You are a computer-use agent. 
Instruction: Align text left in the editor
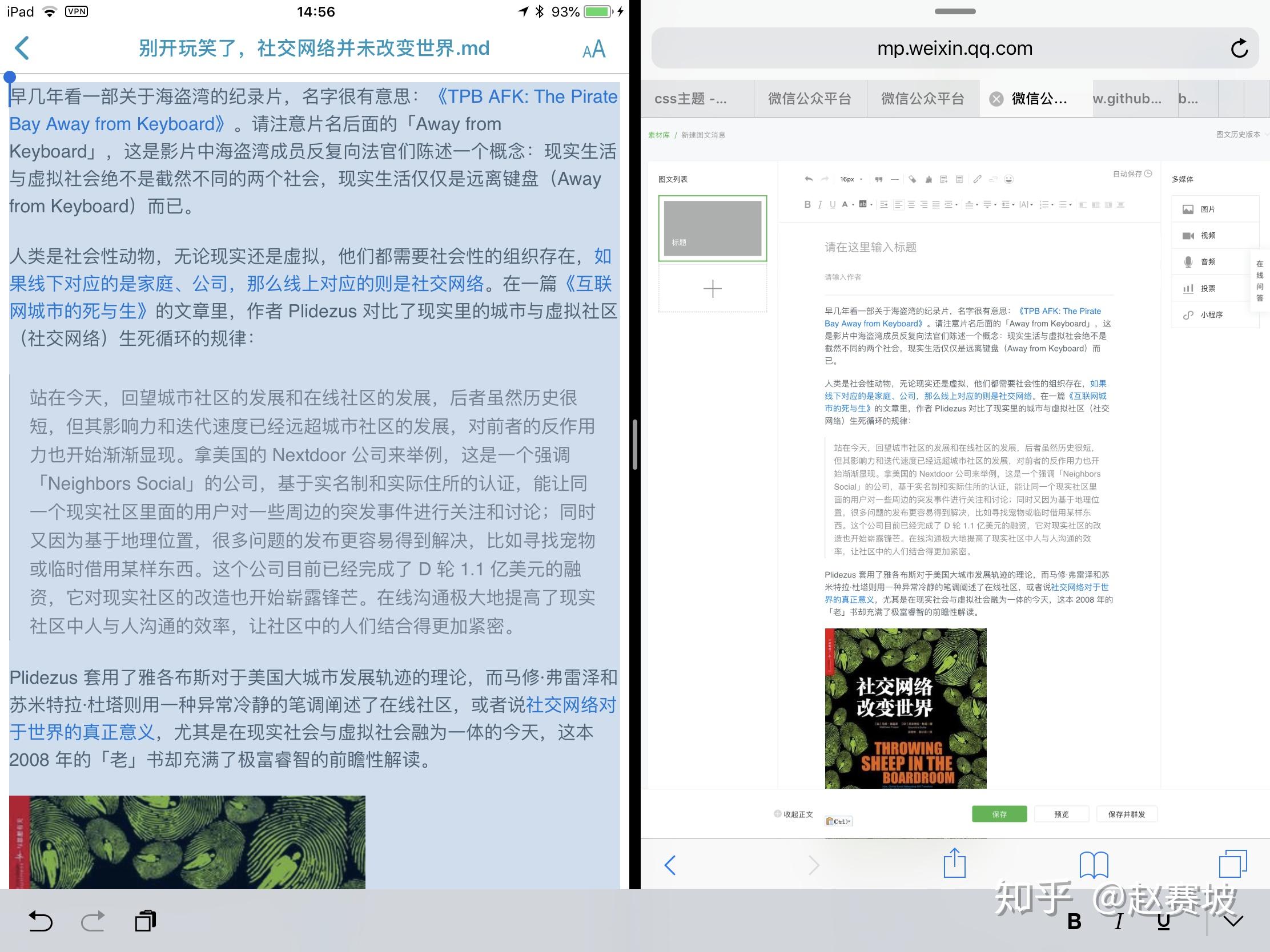coord(899,205)
